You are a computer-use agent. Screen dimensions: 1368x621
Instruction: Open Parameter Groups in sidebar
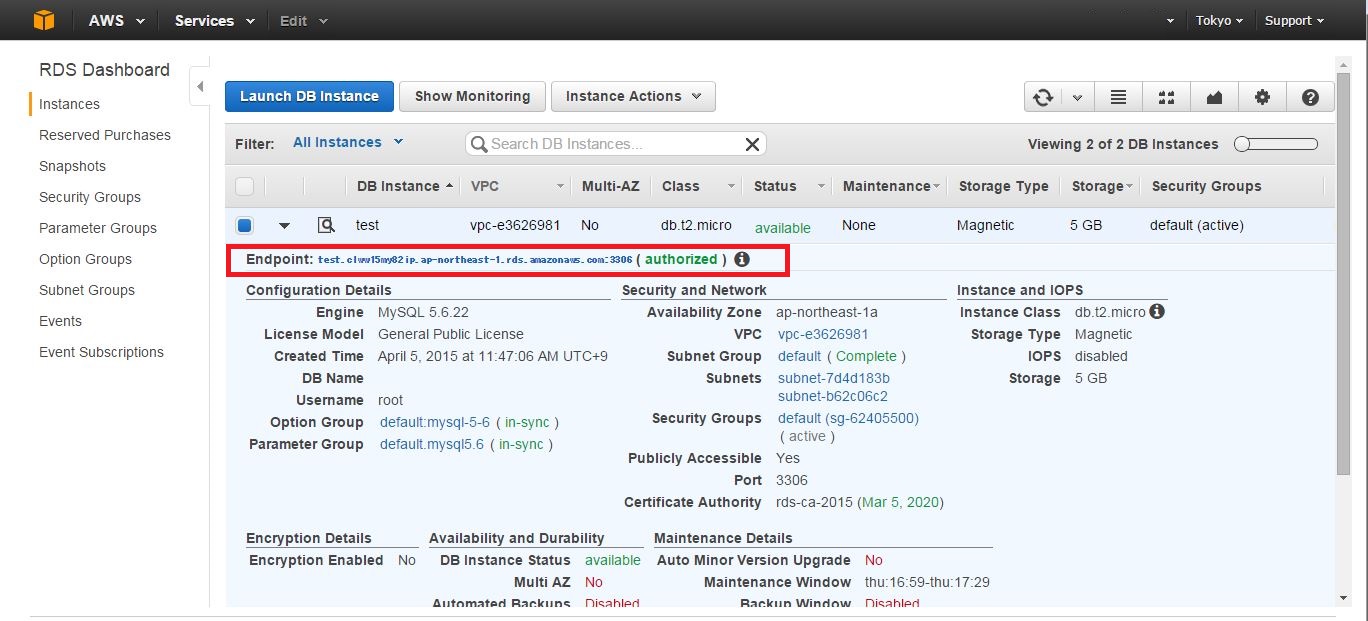point(98,228)
